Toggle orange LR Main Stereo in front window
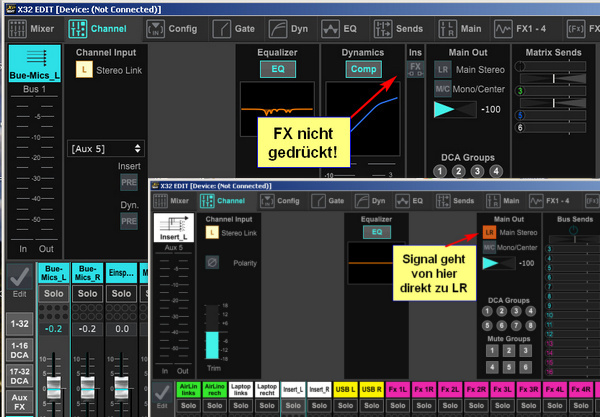This screenshot has width=600, height=417. click(489, 232)
